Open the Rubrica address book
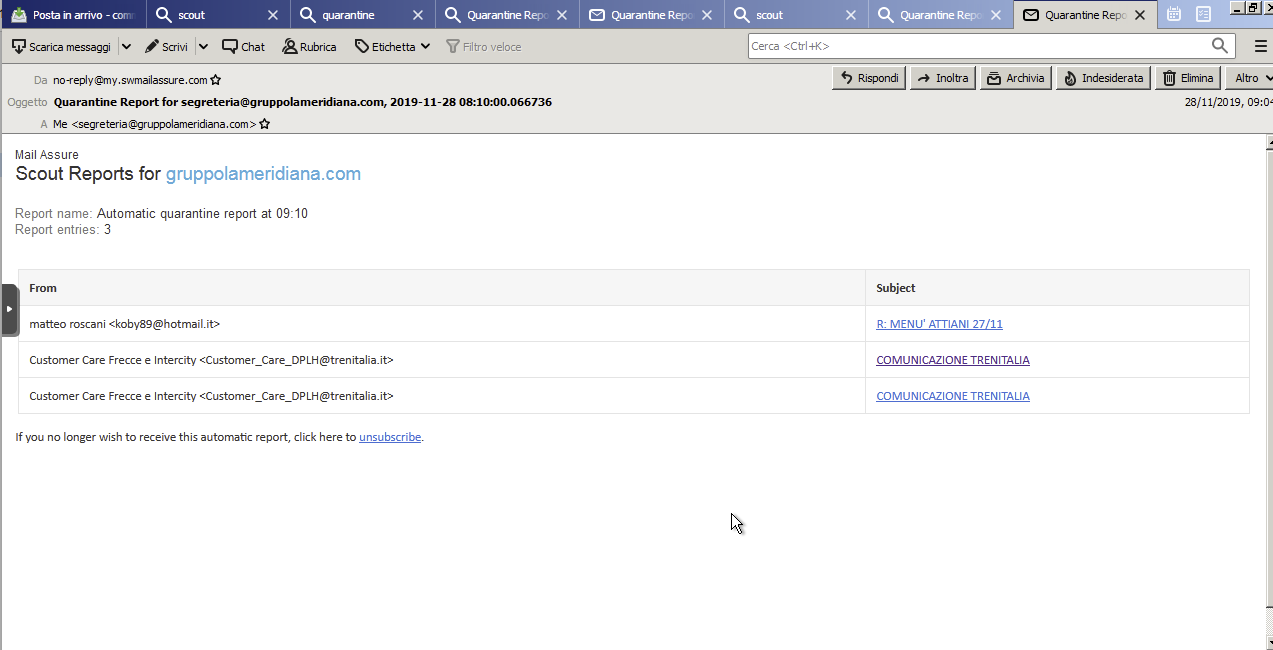The width and height of the screenshot is (1273, 650). [309, 47]
